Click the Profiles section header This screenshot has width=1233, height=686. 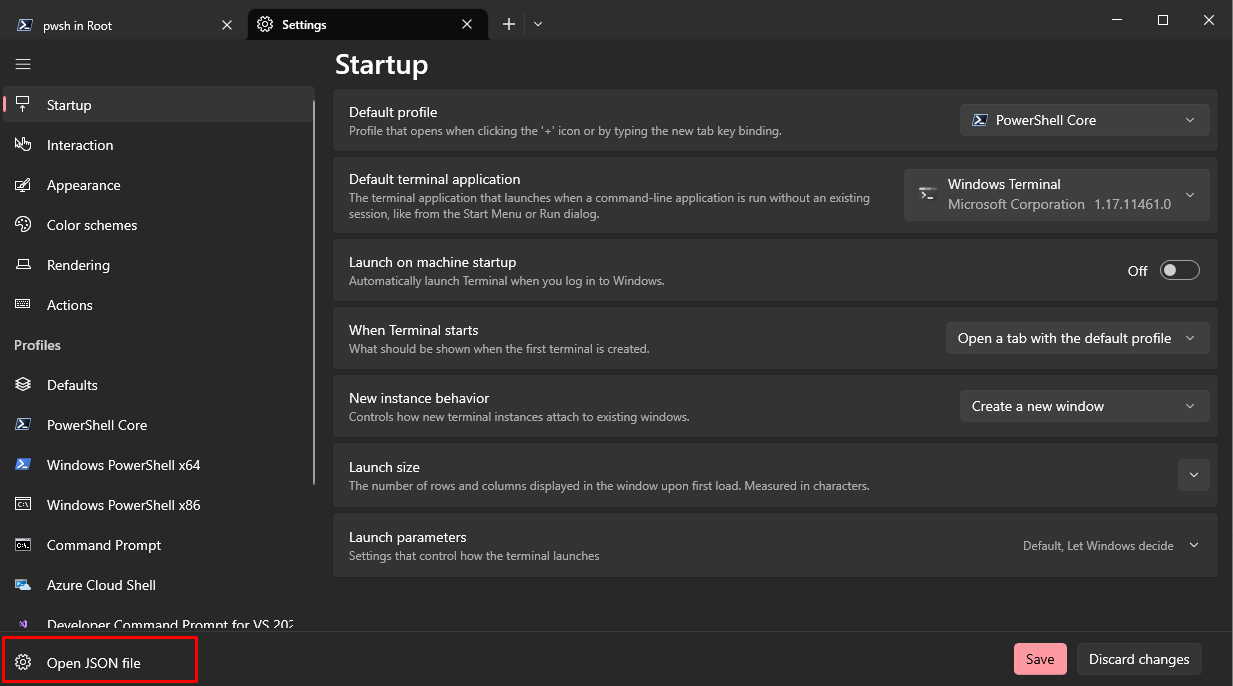[37, 345]
